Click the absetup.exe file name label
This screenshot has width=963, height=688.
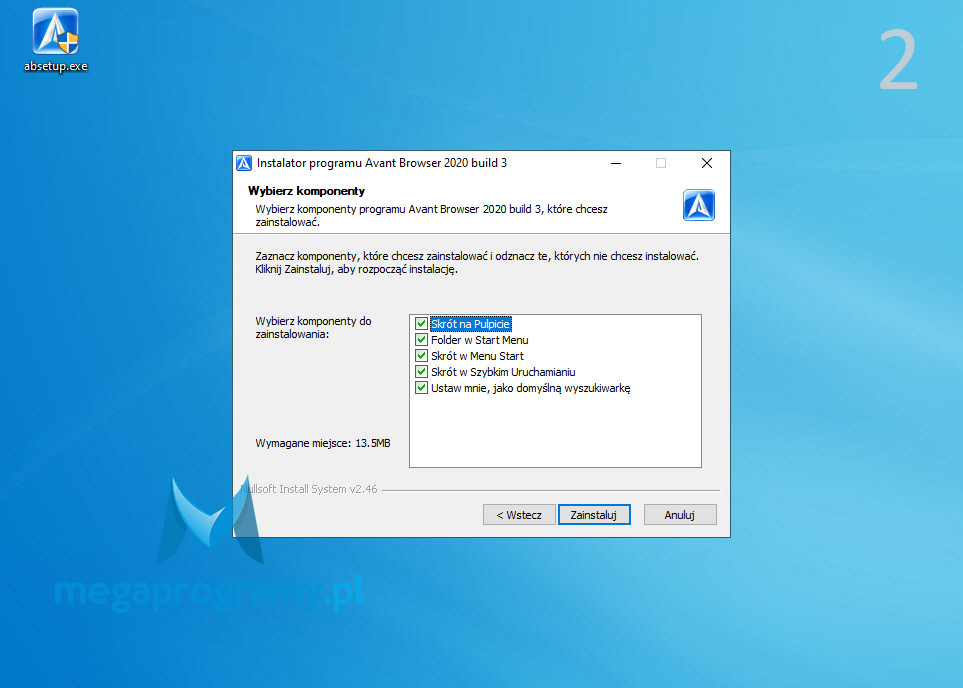(56, 66)
